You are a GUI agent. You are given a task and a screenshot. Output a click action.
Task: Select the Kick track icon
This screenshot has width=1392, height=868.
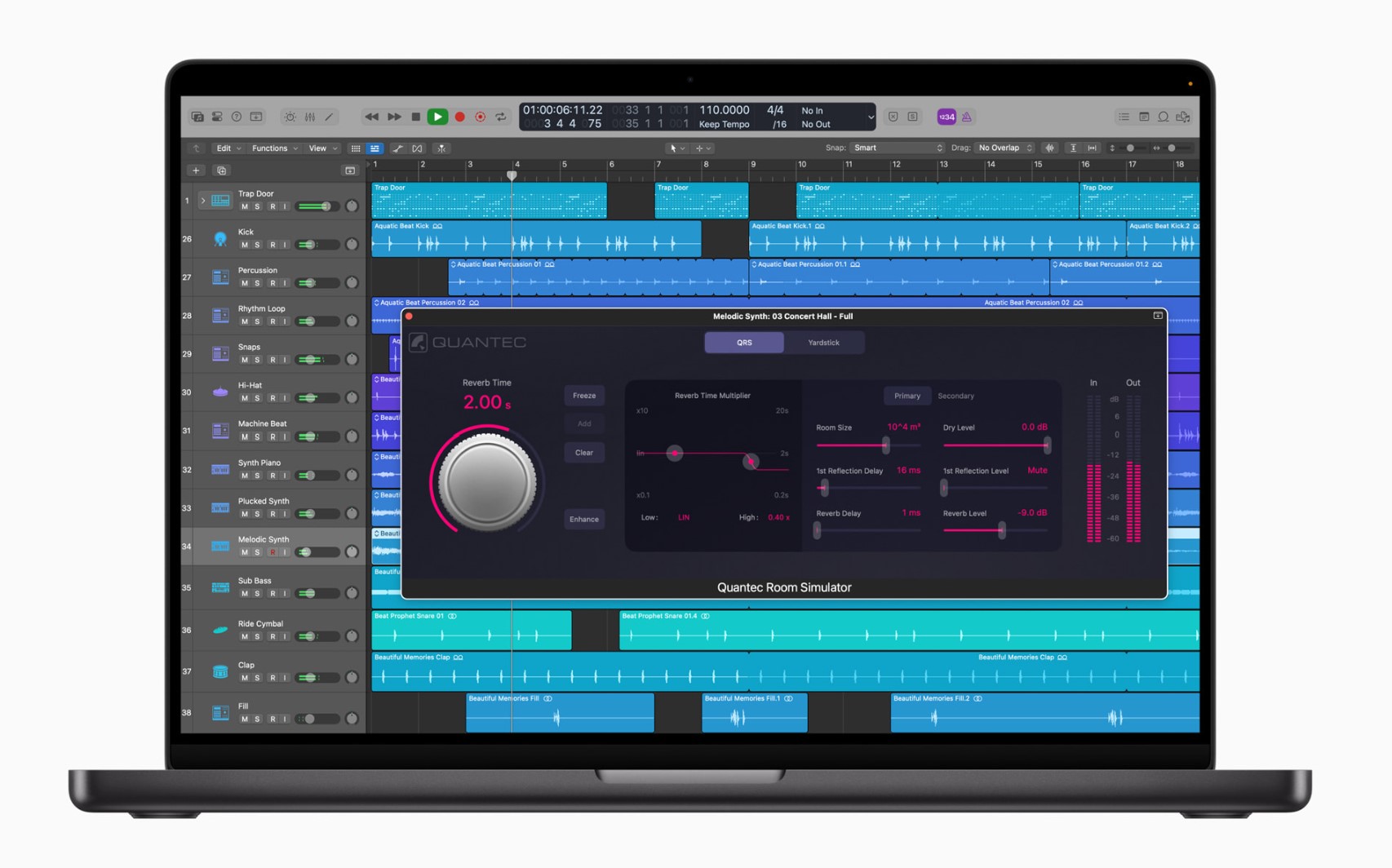220,238
